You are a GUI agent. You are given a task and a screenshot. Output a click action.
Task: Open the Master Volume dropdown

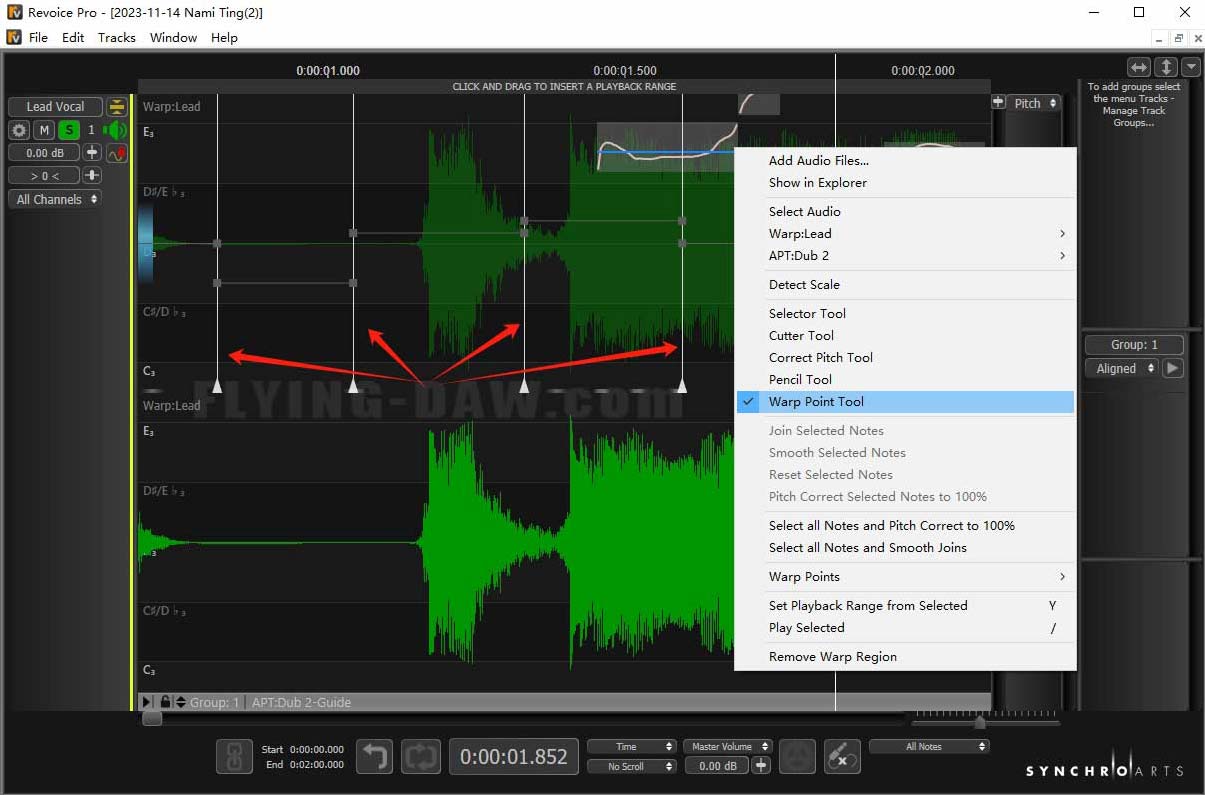(x=727, y=746)
